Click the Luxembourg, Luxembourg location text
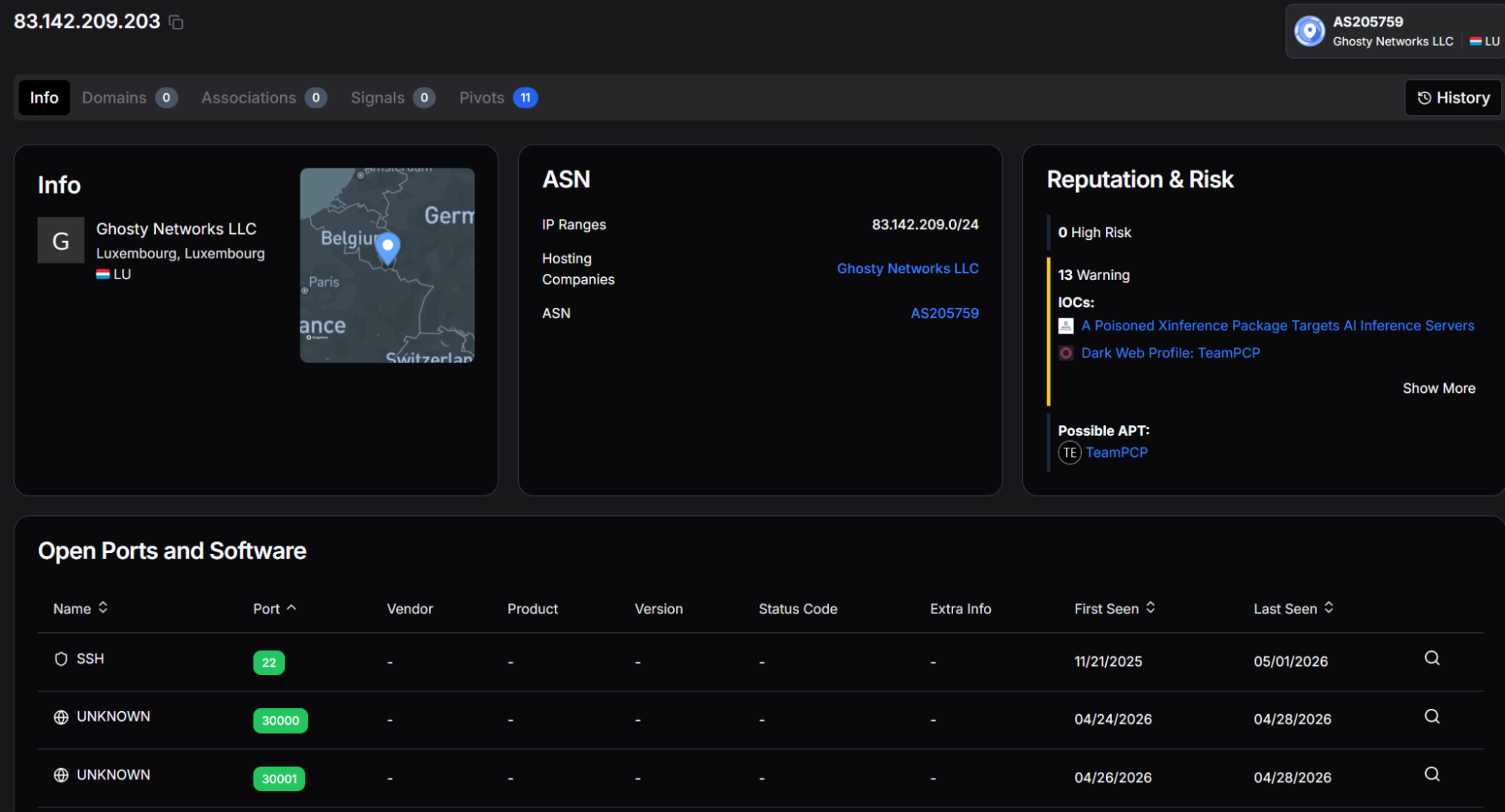 pos(180,254)
